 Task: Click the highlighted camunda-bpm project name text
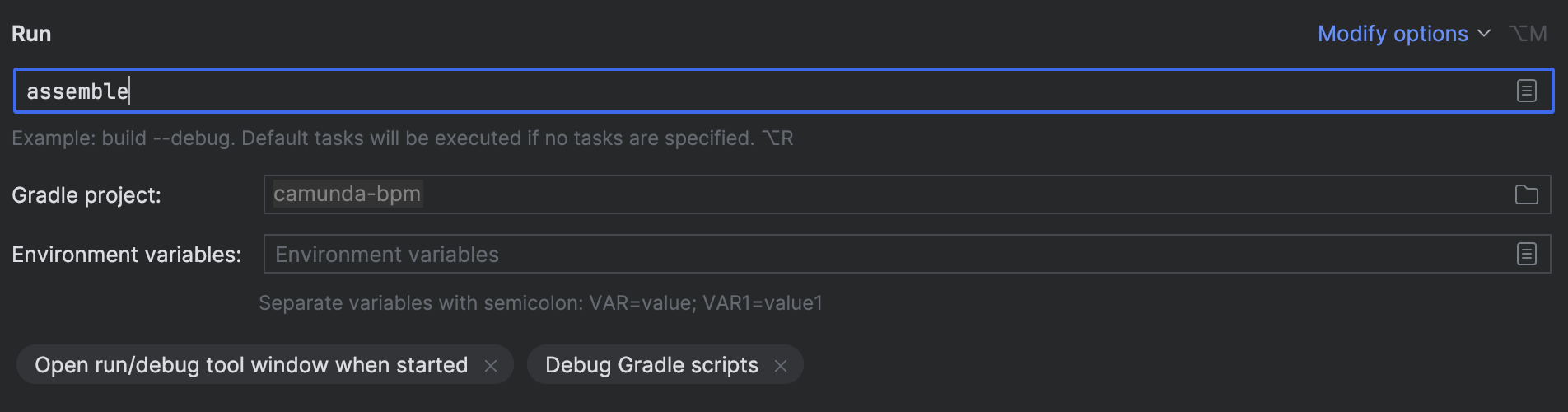pos(348,194)
